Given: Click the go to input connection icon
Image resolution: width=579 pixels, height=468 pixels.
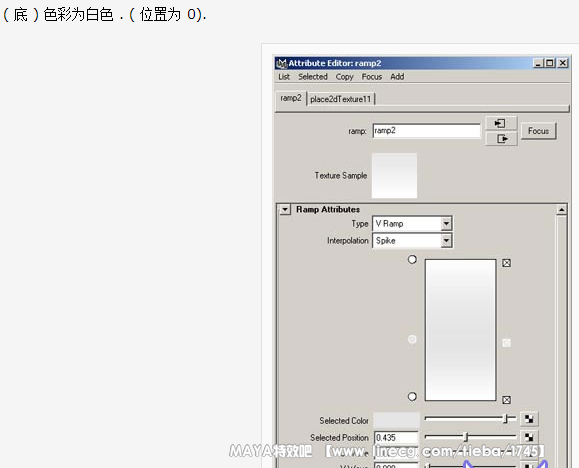Looking at the screenshot, I should click(501, 123).
